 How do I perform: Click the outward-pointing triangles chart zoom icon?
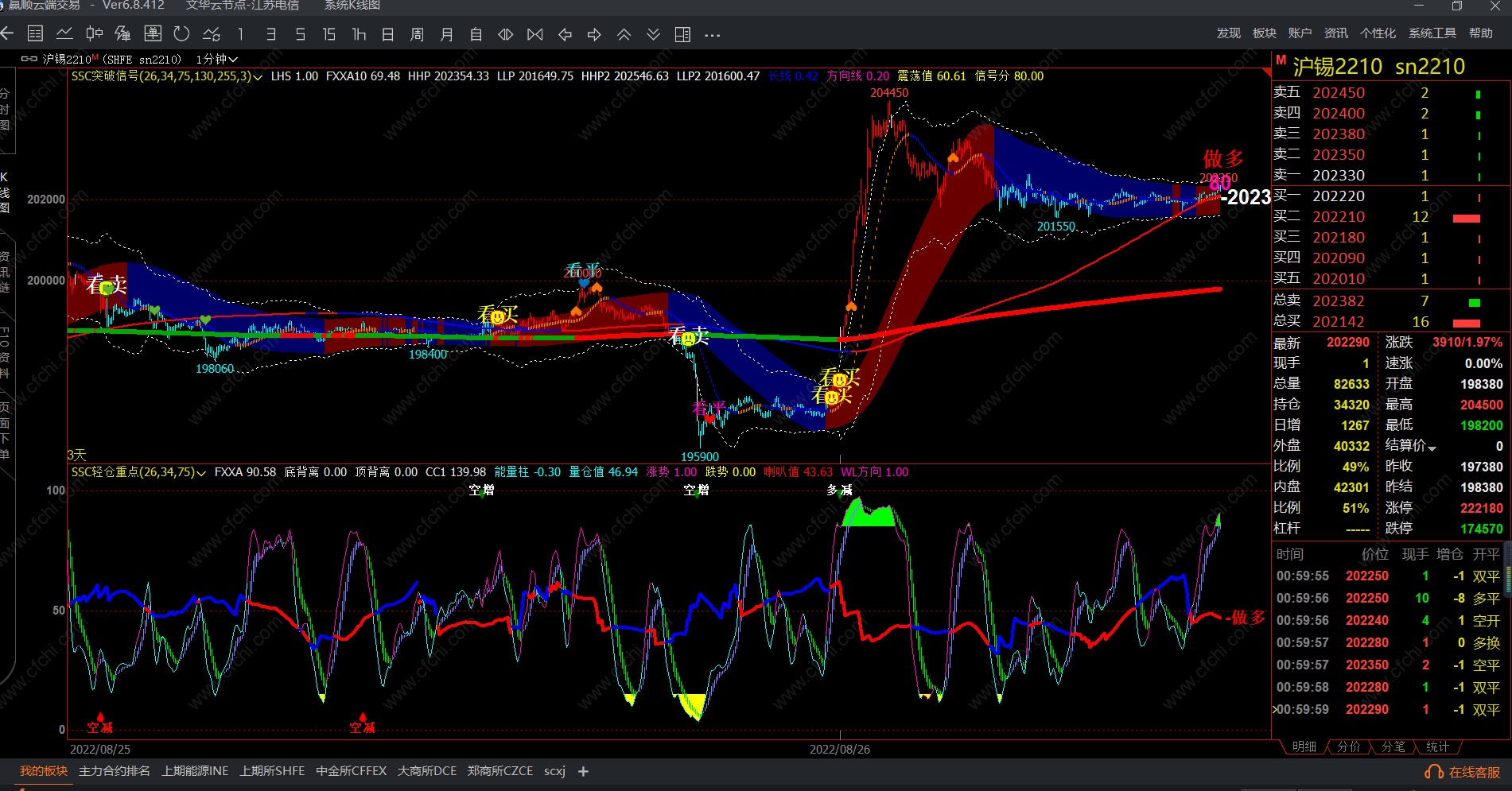click(505, 34)
